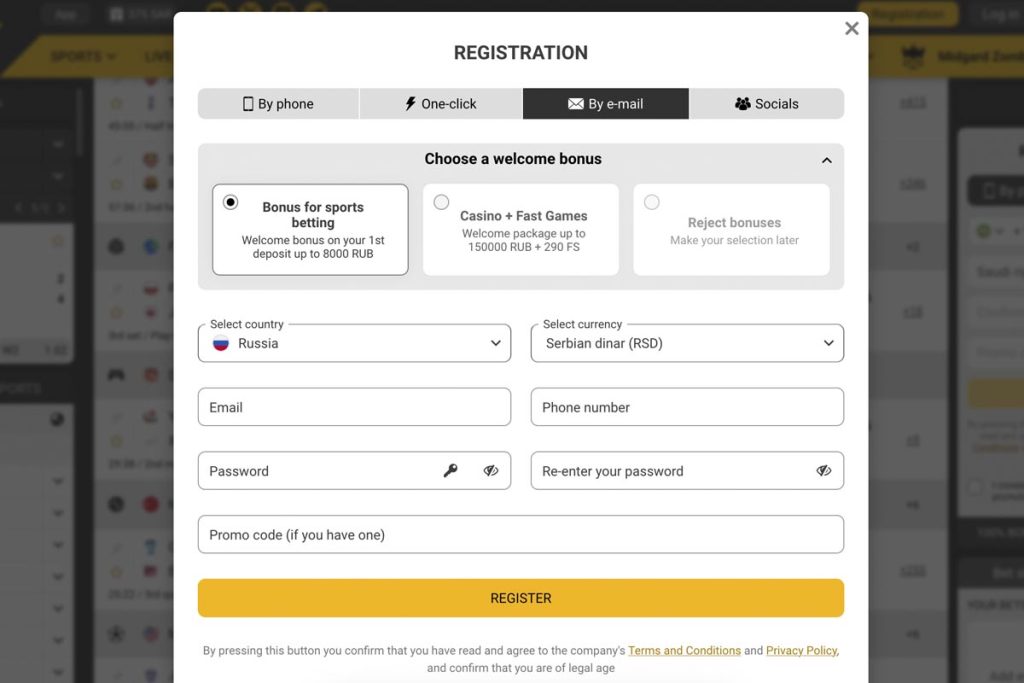Open the Terms and Conditions link
Viewport: 1024px width, 683px height.
click(x=684, y=651)
